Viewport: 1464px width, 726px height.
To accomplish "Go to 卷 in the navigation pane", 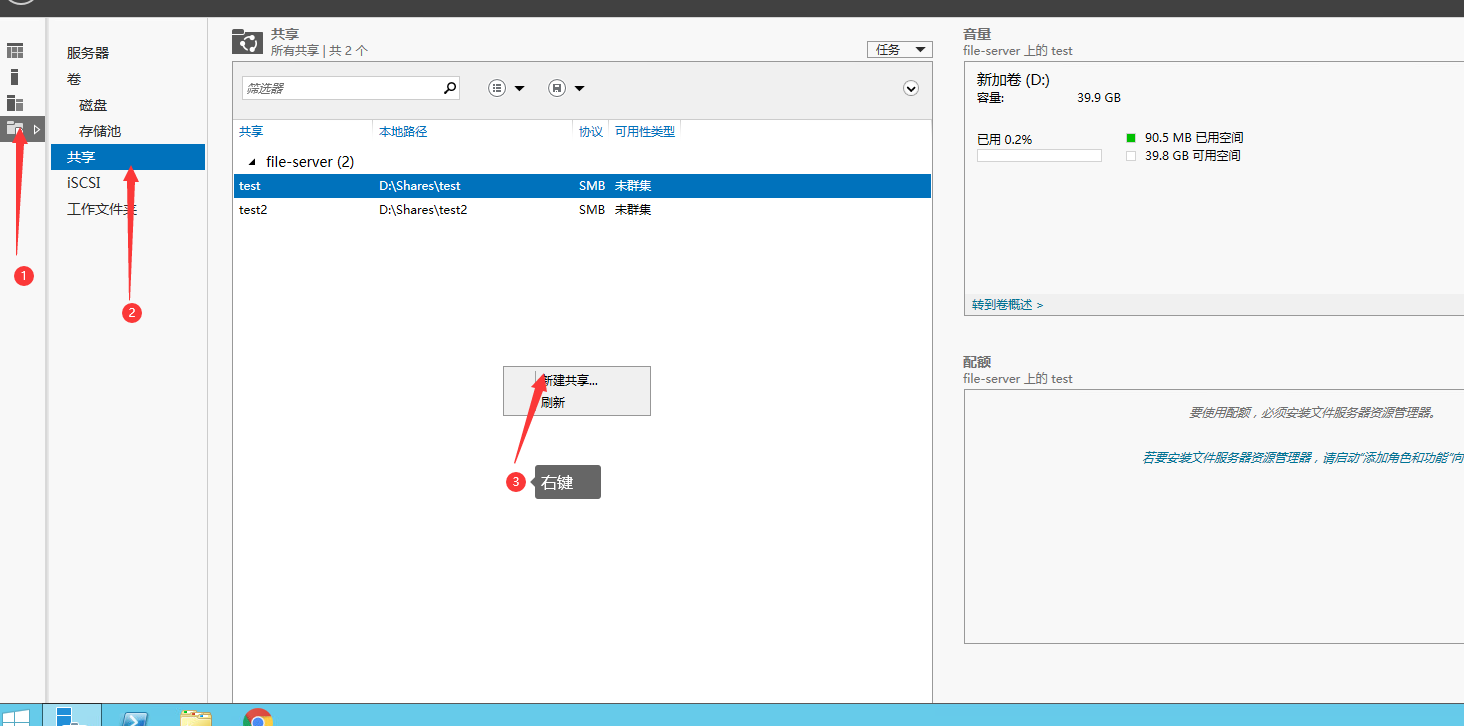I will click(x=74, y=79).
